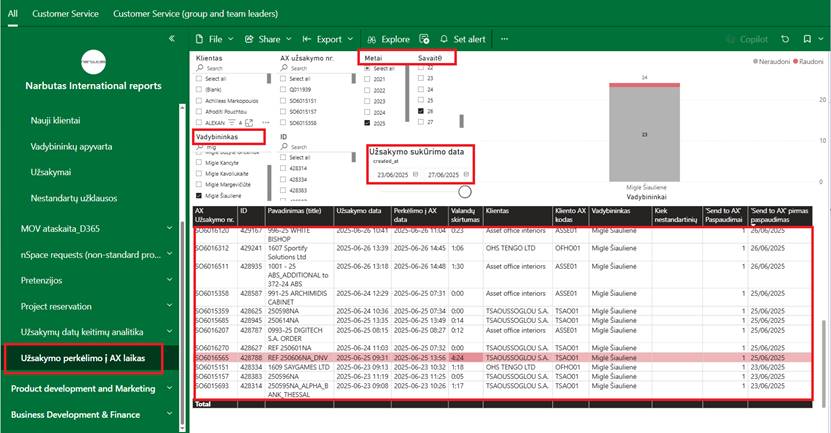Click the reset/undo icon next to Copilot
831x433 pixels.
click(x=784, y=39)
